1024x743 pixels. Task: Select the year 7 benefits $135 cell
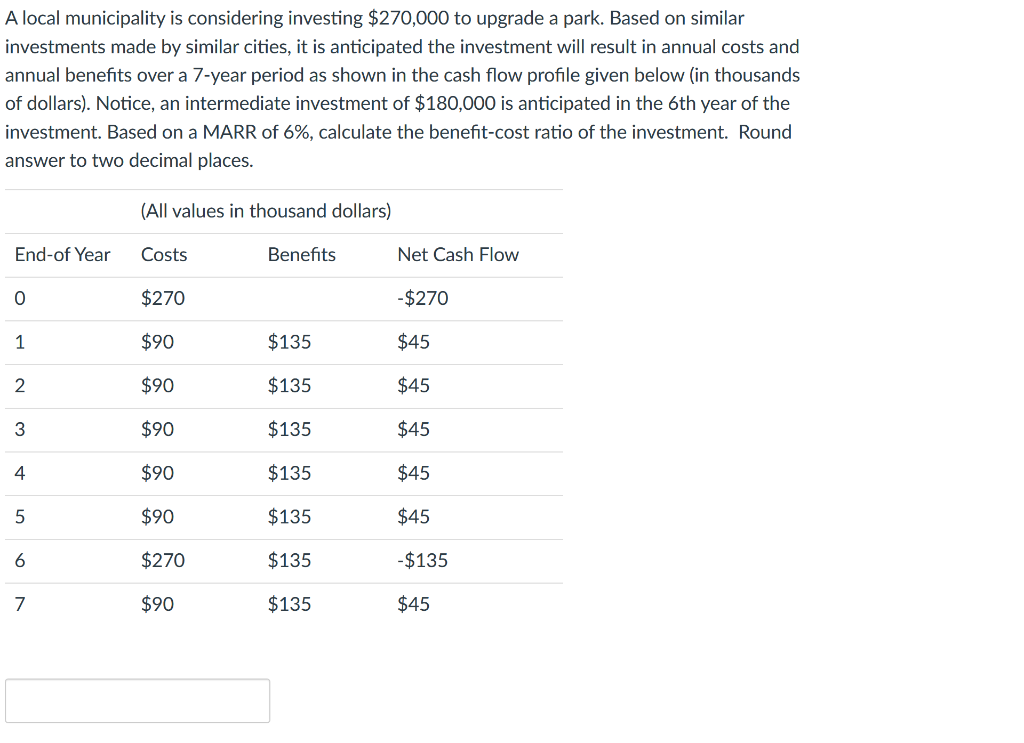coord(289,604)
